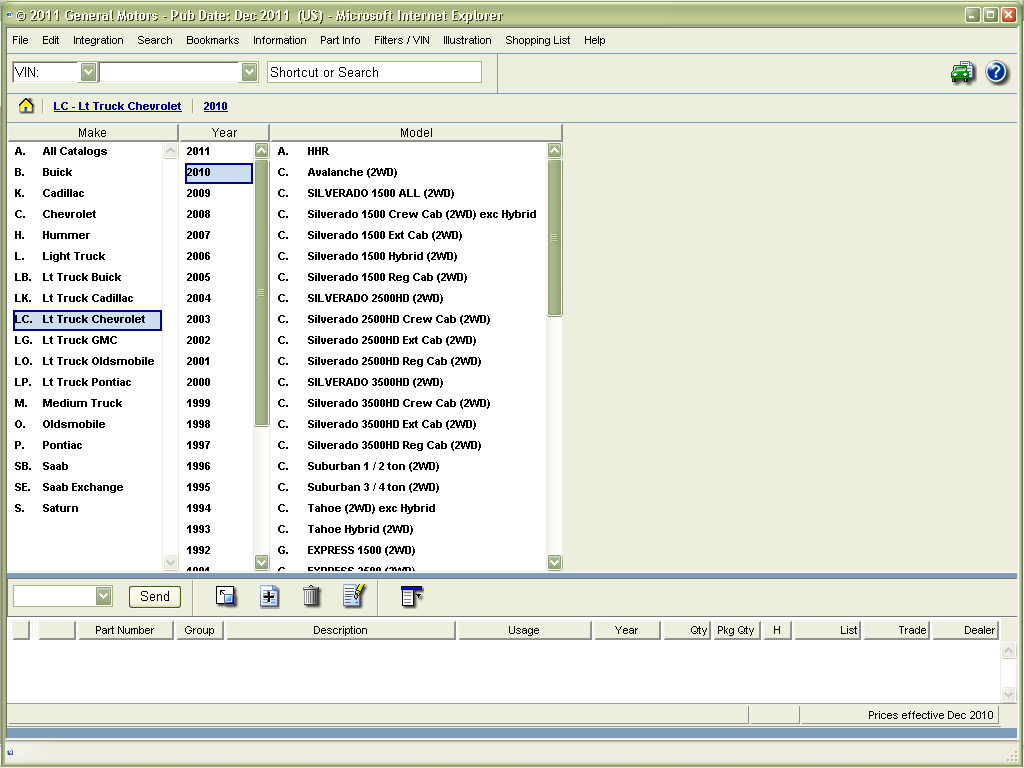Click the trash can delete icon
Viewport: 1024px width, 768px height.
[312, 596]
